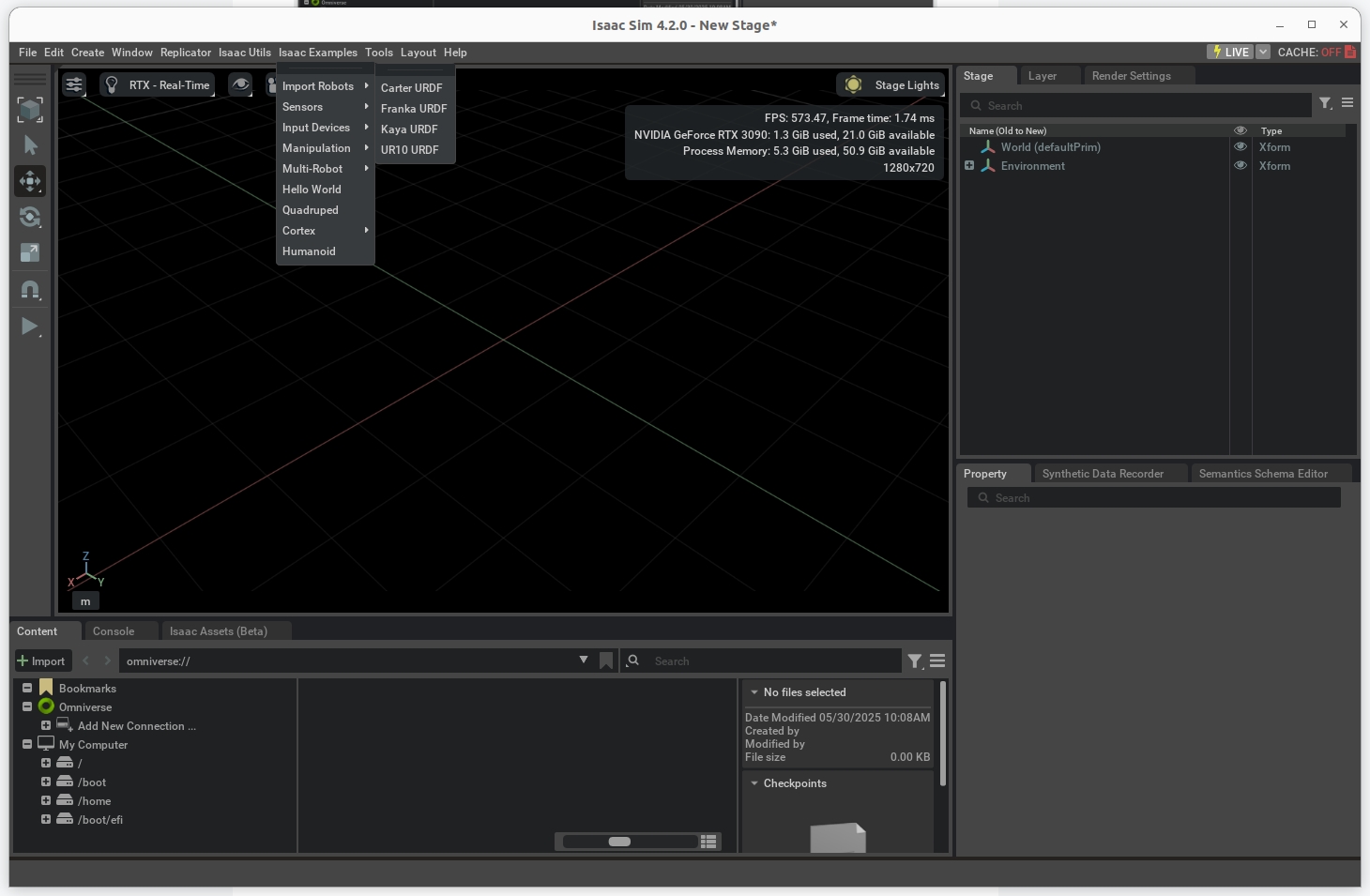Toggle the LIVE session button

point(1230,53)
